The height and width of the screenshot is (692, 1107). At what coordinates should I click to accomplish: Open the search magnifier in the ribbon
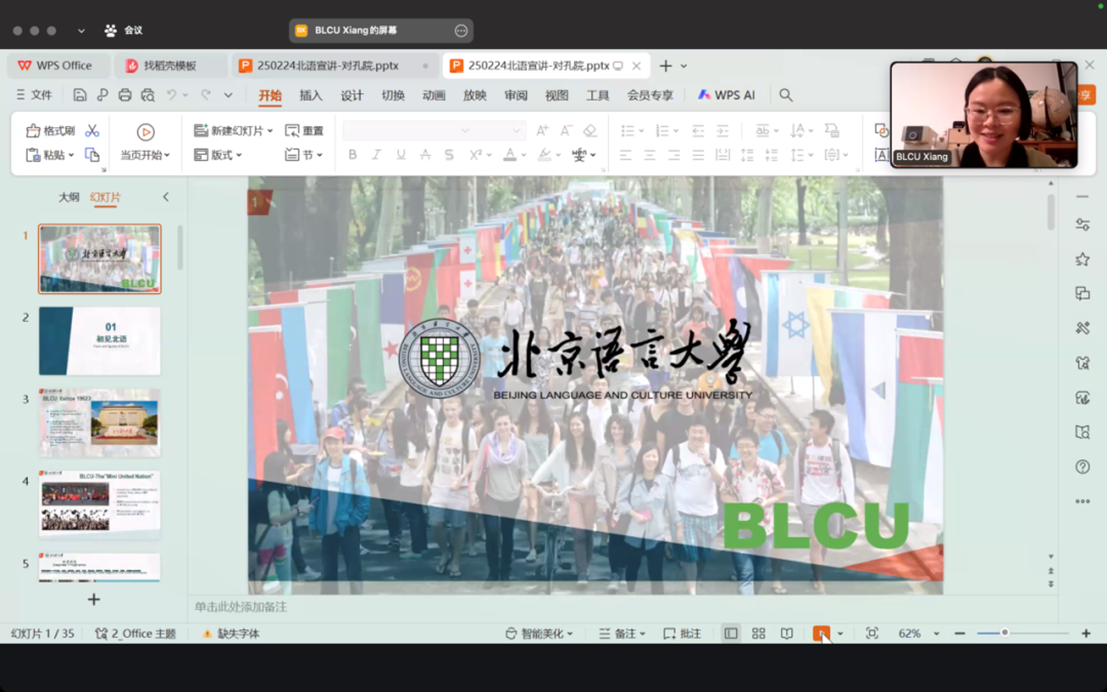[786, 95]
